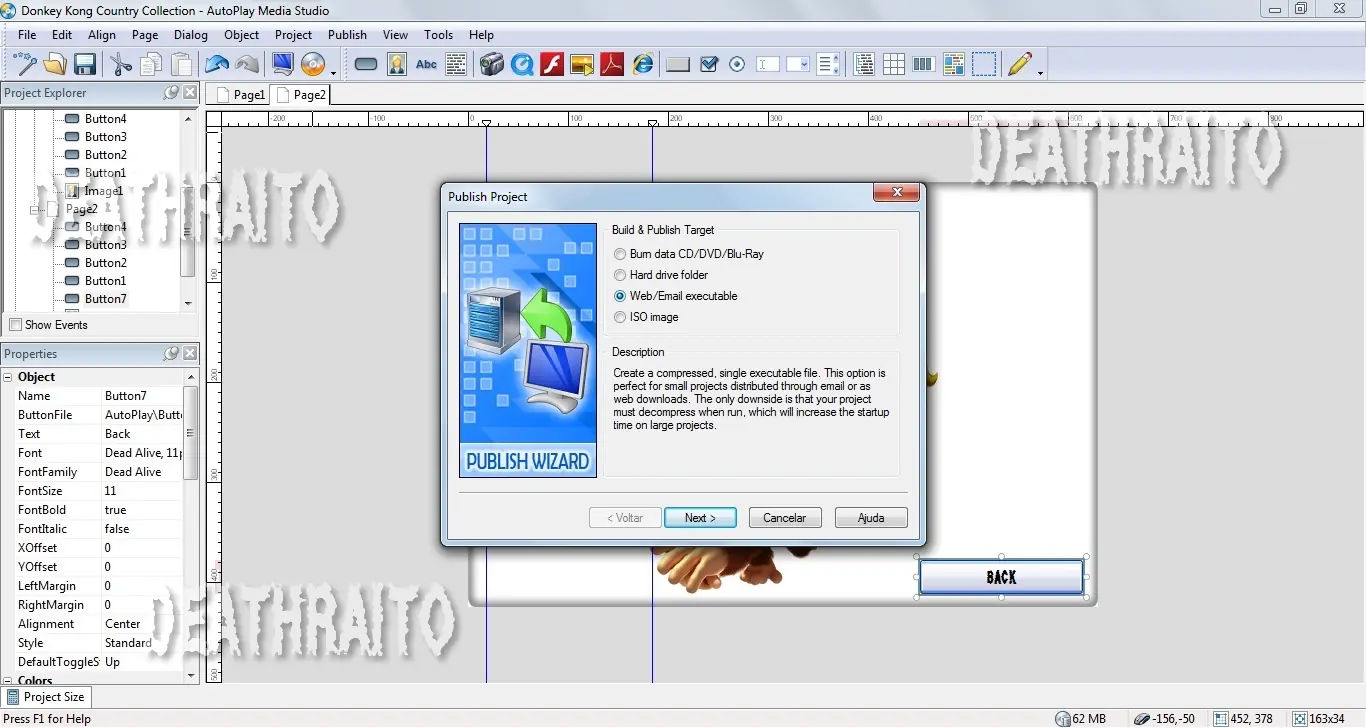The height and width of the screenshot is (728, 1366).
Task: Select the BACK button on the canvas
Action: pyautogui.click(x=1001, y=577)
